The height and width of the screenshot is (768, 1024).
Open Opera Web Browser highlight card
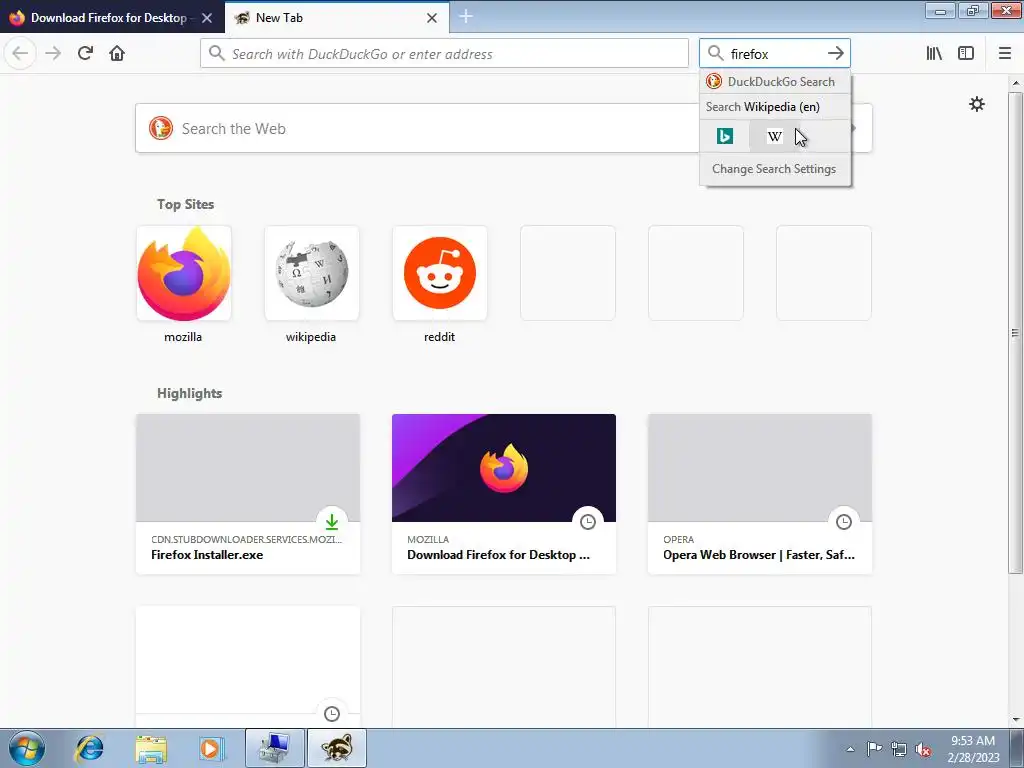click(760, 494)
